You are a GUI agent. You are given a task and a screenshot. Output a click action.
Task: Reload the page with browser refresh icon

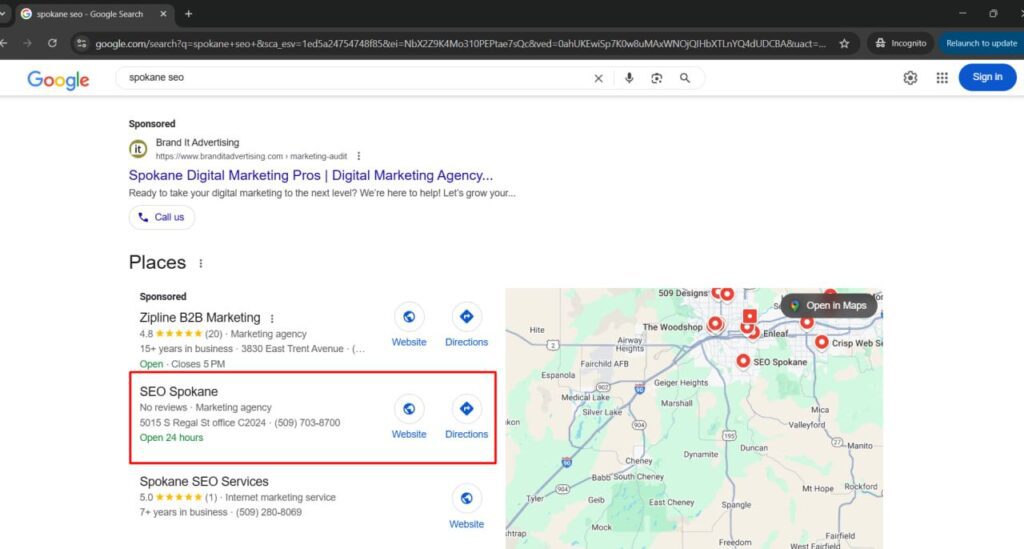52,43
